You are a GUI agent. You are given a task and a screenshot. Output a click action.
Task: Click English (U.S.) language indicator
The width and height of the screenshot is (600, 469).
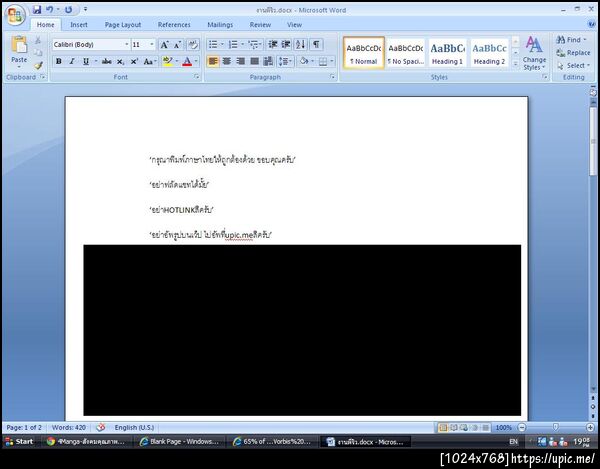[x=134, y=427]
